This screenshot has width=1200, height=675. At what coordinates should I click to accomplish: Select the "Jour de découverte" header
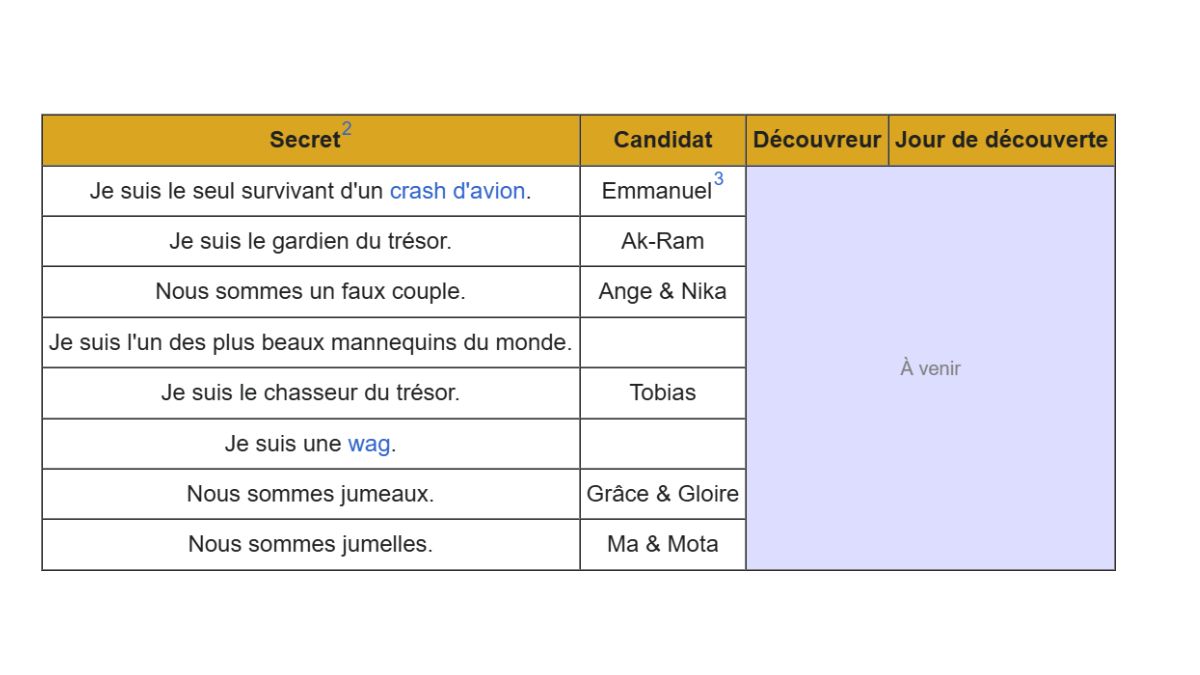(1001, 140)
